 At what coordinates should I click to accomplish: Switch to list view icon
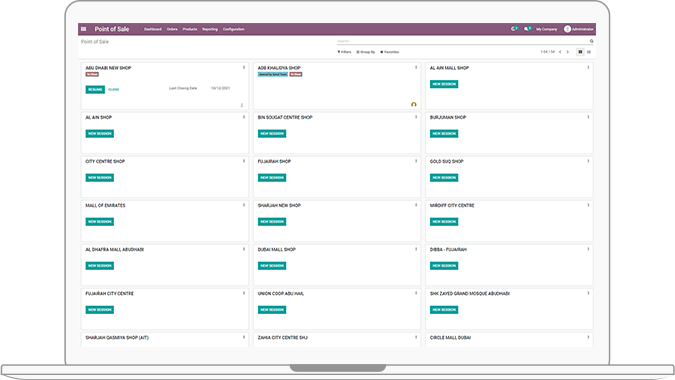coord(589,52)
